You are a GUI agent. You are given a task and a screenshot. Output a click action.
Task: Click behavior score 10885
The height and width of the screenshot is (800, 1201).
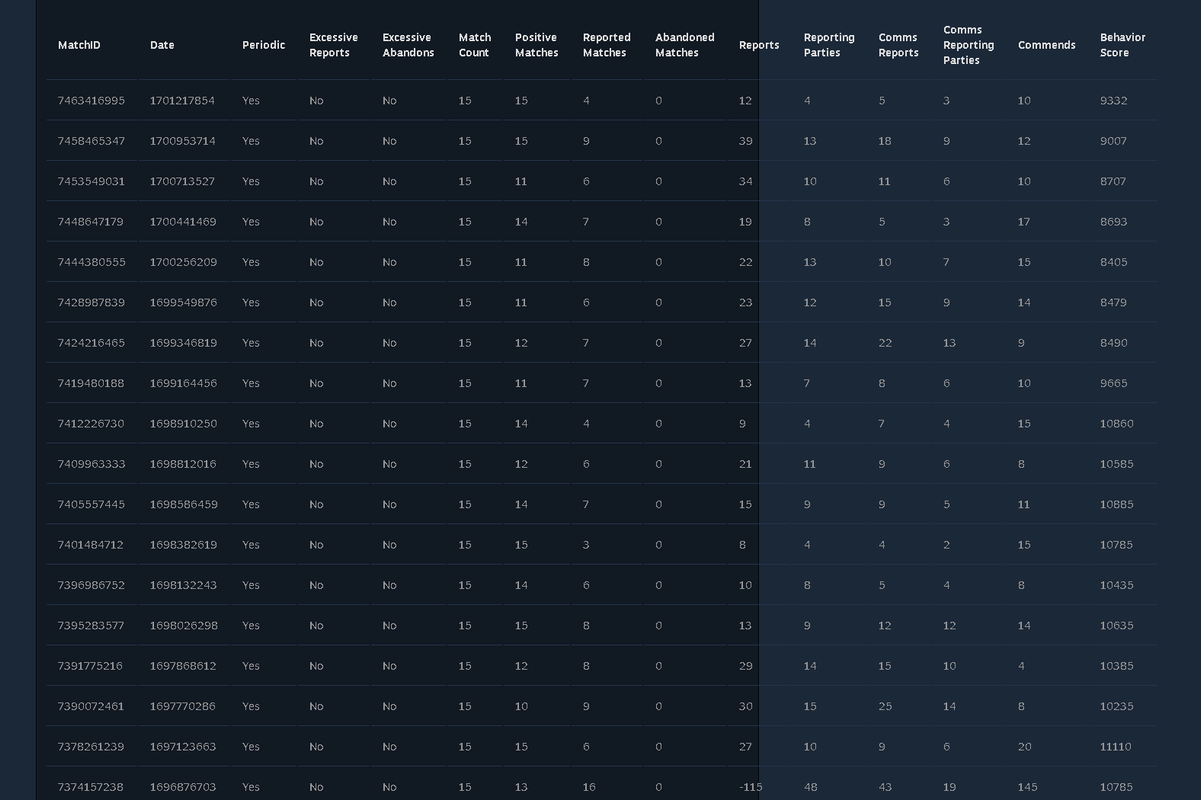tap(1117, 505)
